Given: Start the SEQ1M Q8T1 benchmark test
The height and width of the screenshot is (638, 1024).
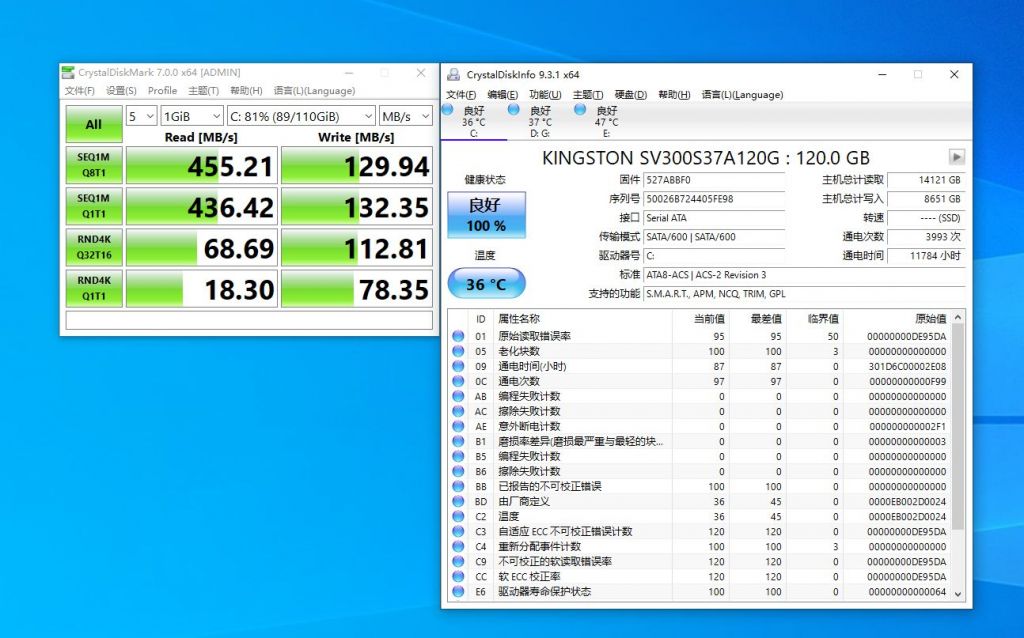Looking at the screenshot, I should [x=93, y=165].
